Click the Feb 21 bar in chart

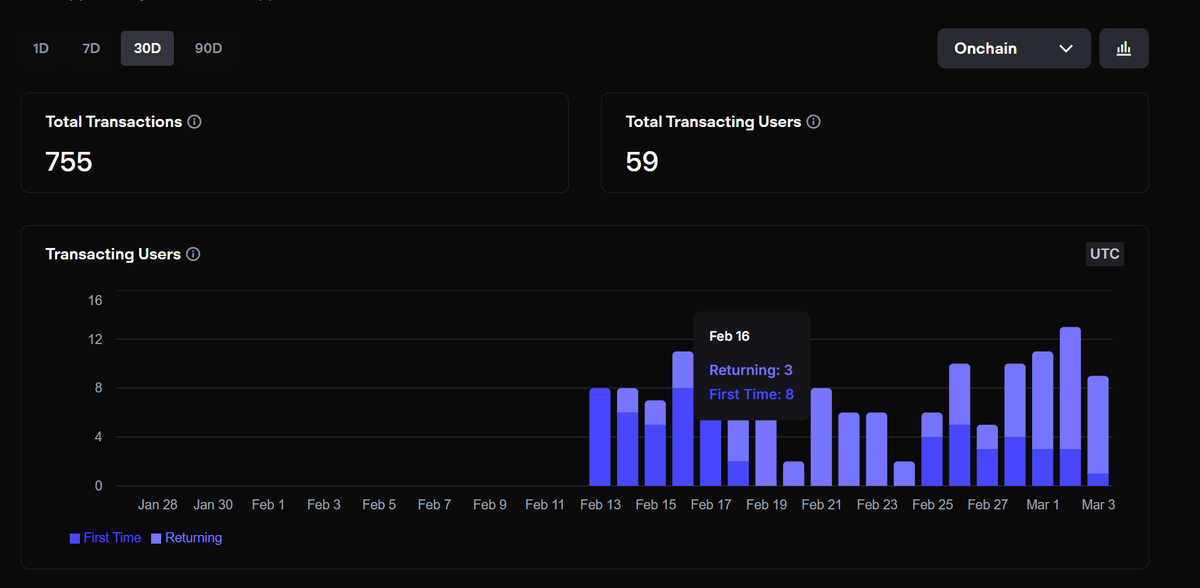coord(821,437)
